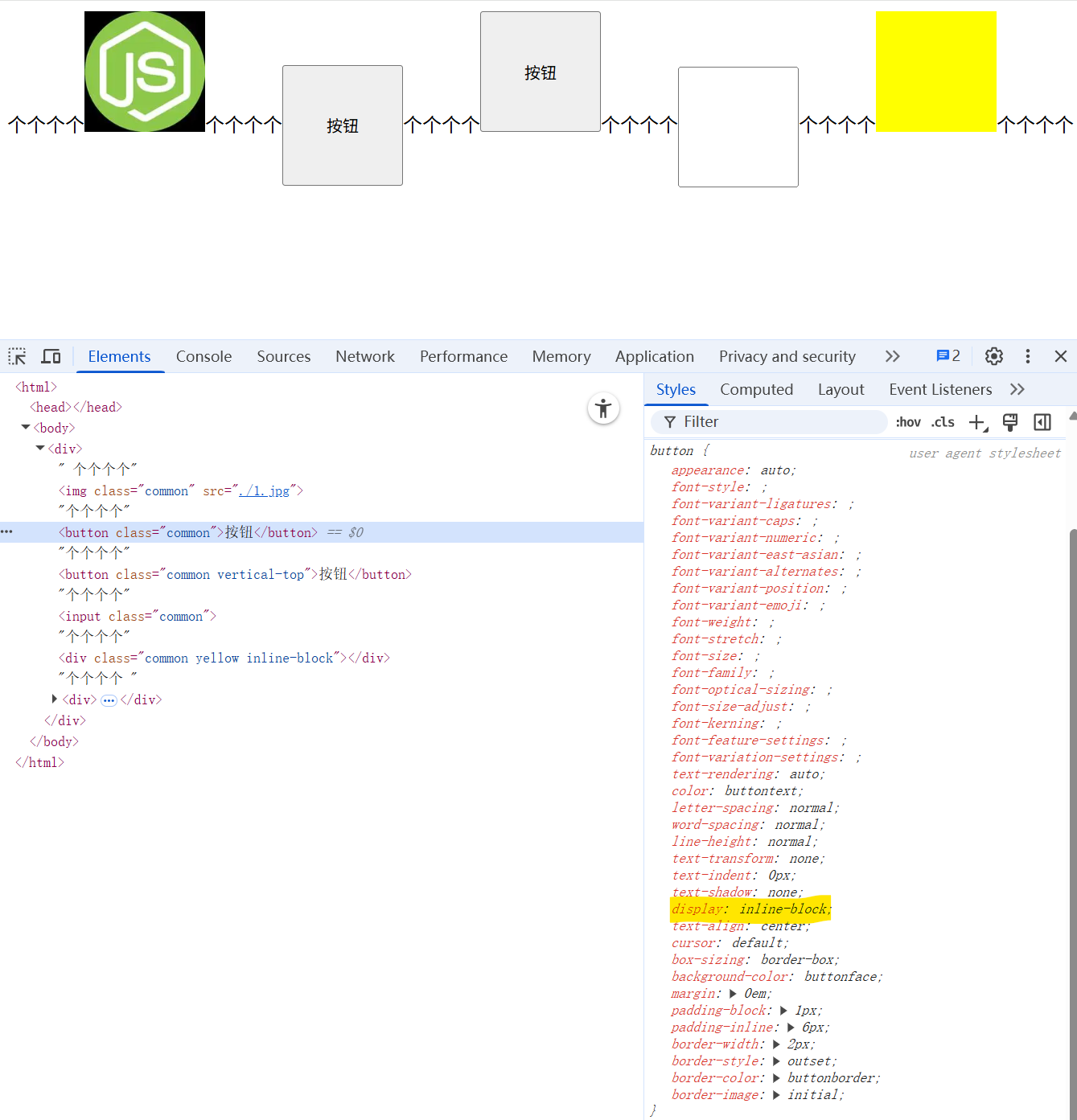Click the button selector in Styles rule
Screen dimensions: 1077x1120
point(672,450)
